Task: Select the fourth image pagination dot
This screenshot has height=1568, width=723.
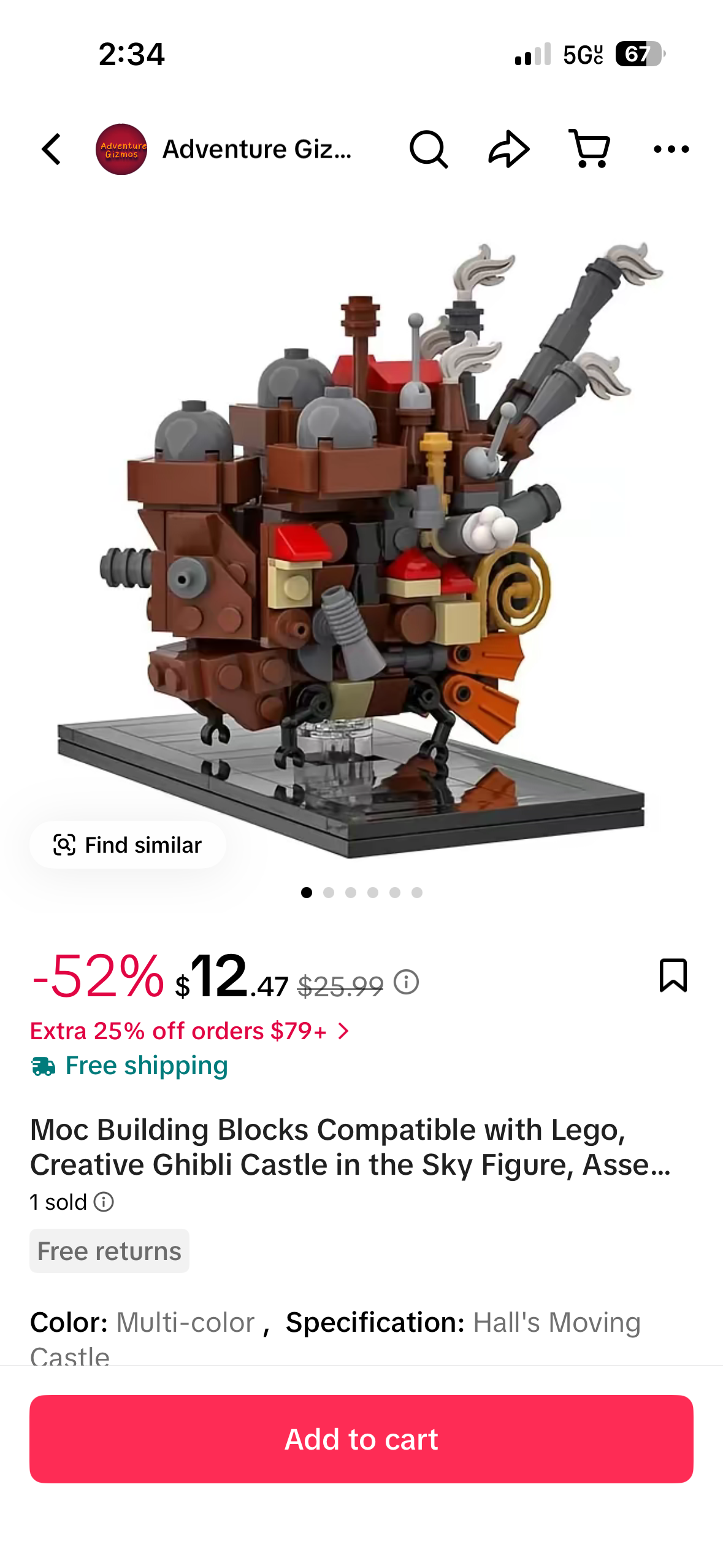Action: tap(373, 893)
